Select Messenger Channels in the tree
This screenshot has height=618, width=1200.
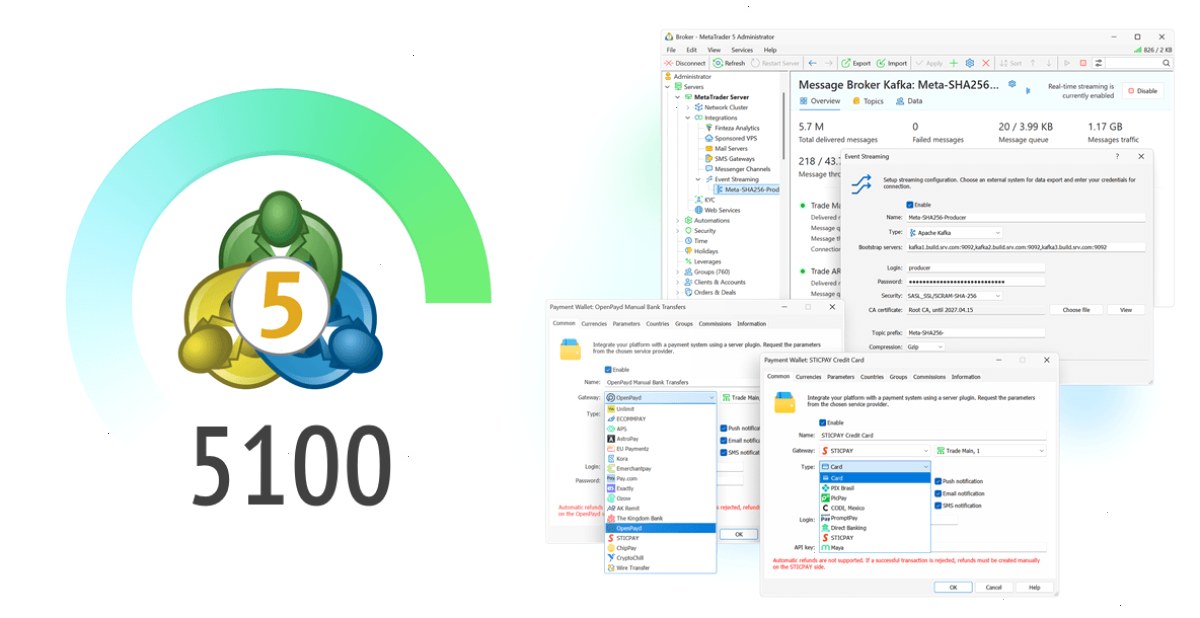click(x=736, y=169)
